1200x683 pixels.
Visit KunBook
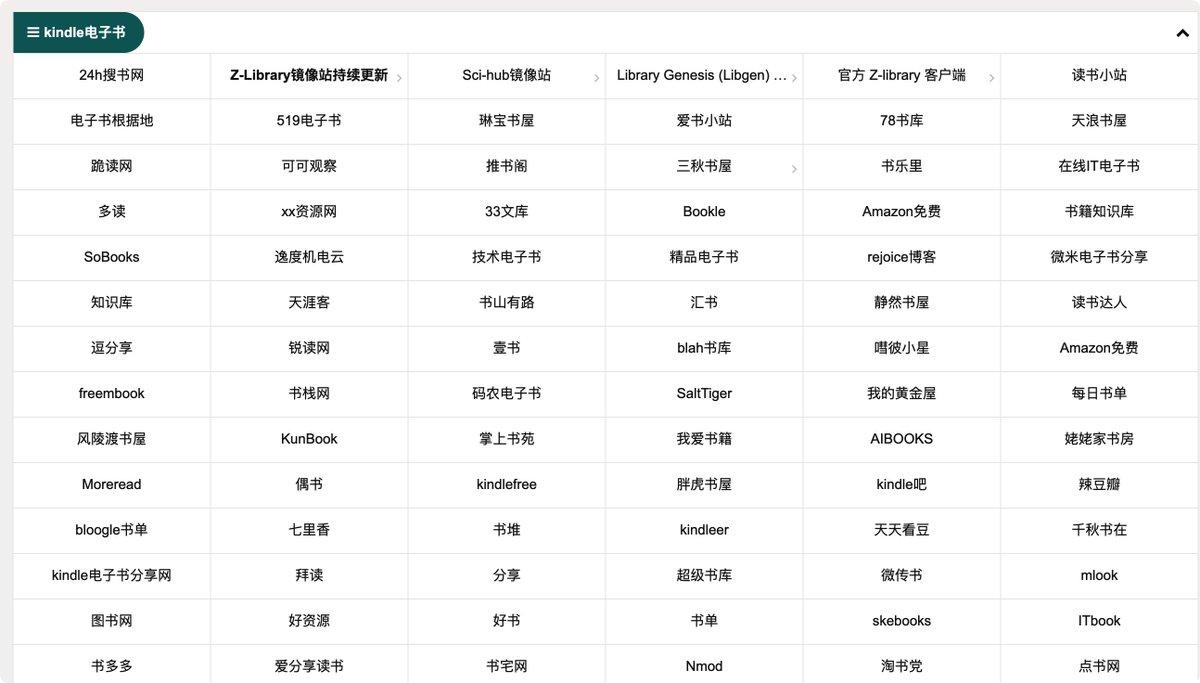309,439
